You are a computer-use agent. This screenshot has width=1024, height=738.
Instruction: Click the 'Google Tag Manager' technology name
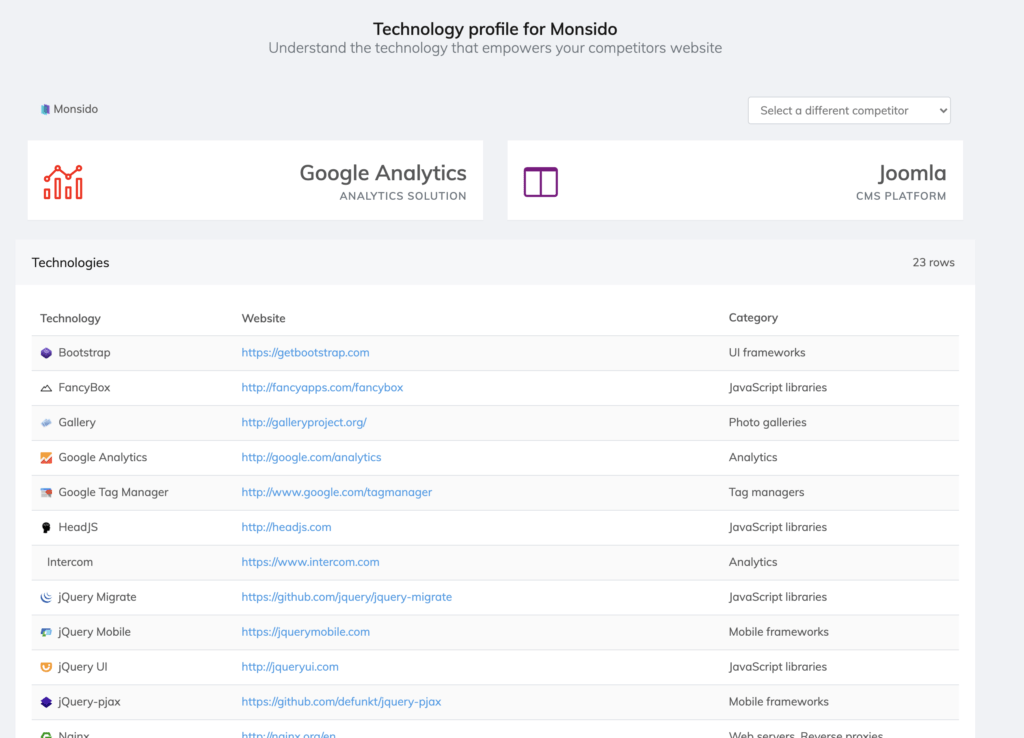click(x=113, y=492)
